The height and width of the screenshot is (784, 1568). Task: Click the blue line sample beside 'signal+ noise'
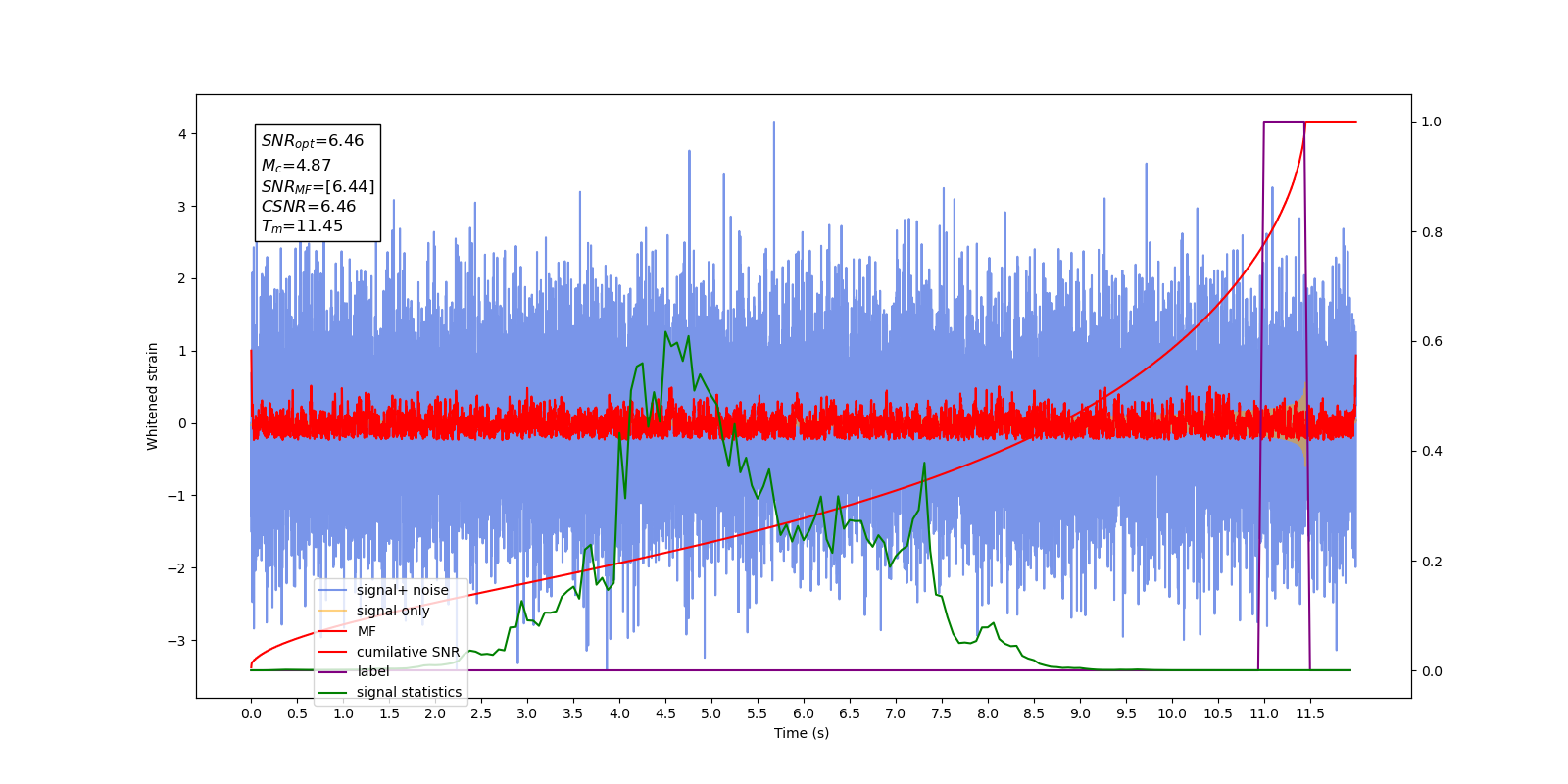pos(333,591)
